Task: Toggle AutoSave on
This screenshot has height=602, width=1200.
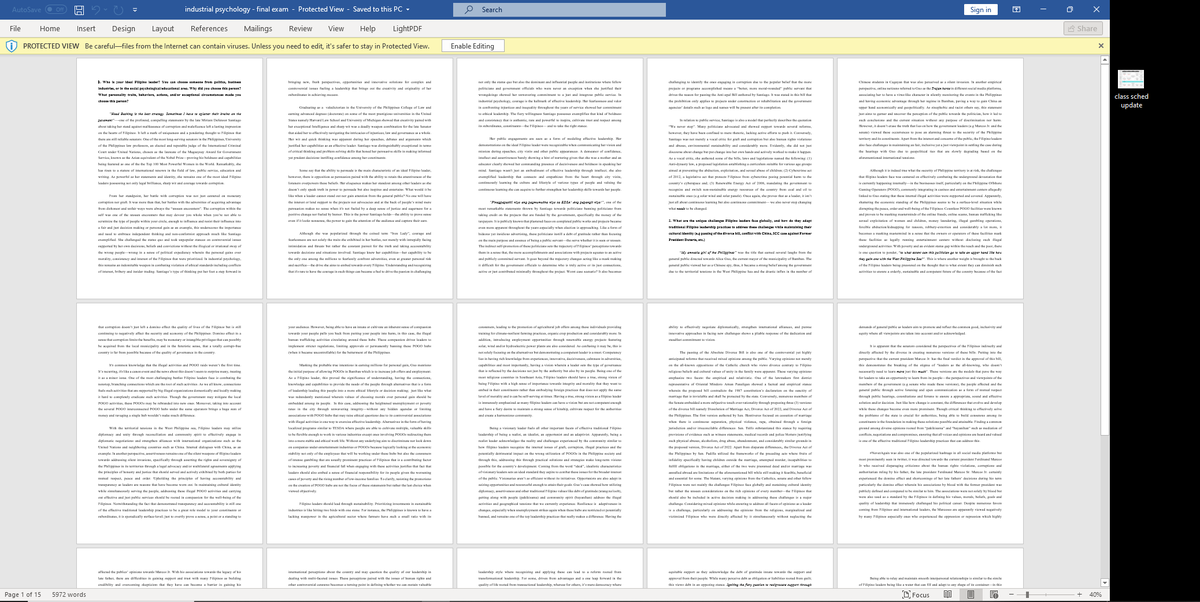Action: (55, 9)
